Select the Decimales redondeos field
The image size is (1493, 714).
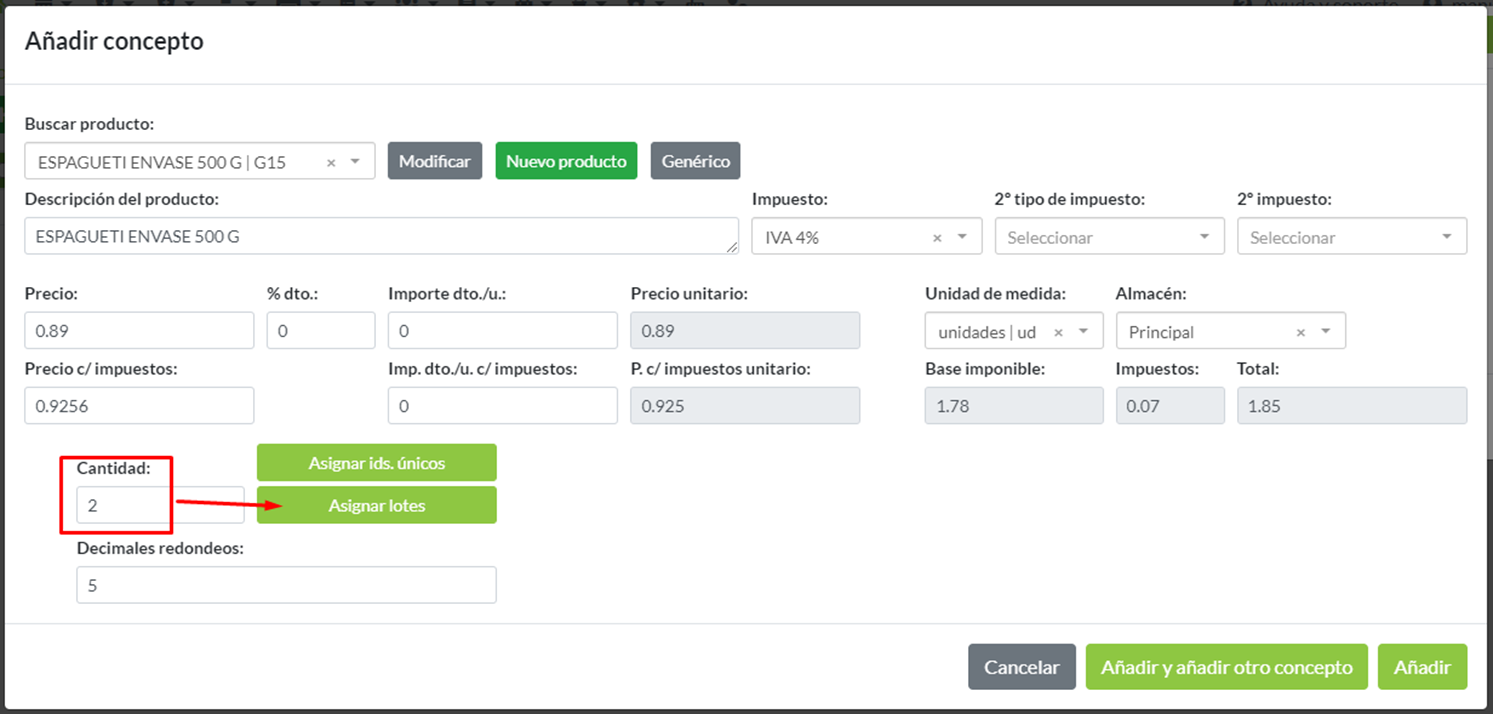(286, 585)
